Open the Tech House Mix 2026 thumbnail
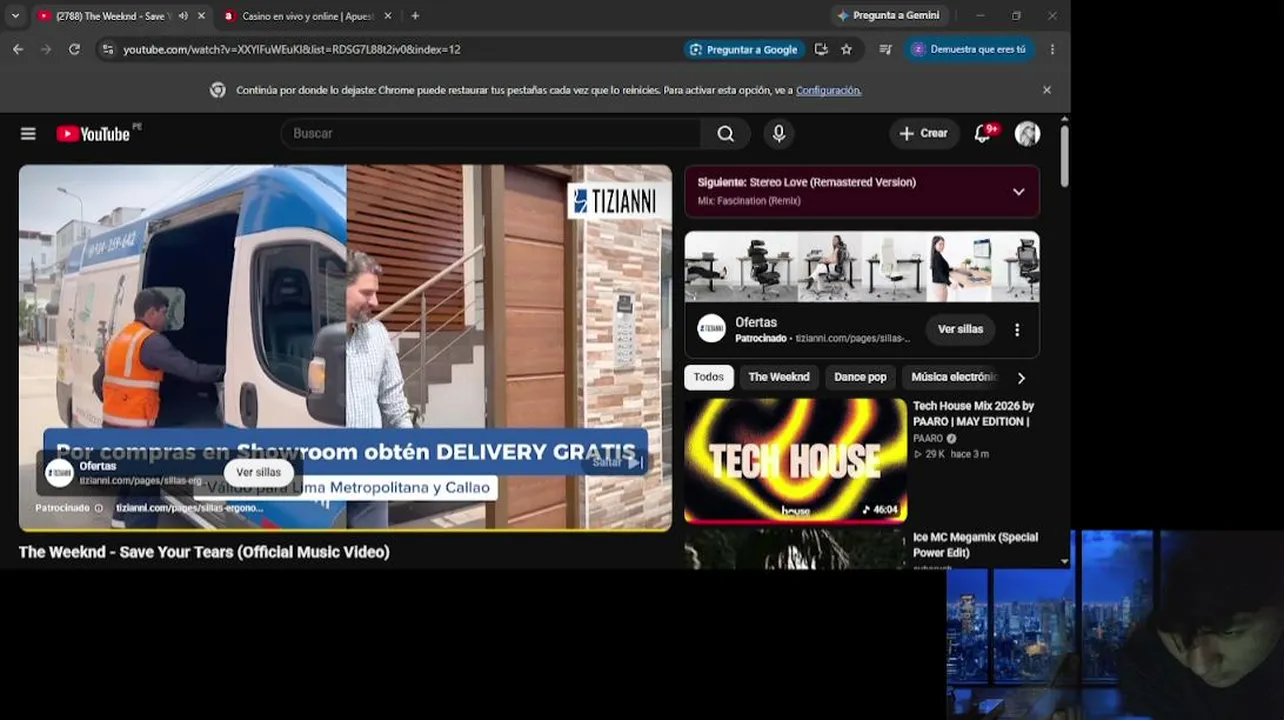 [795, 461]
